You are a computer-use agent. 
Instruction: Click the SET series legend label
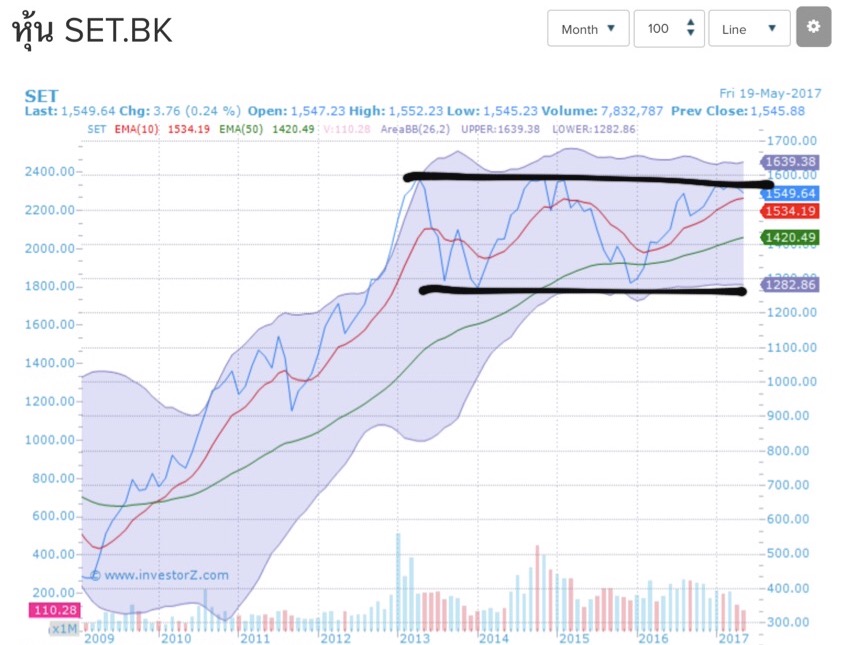coord(97,129)
